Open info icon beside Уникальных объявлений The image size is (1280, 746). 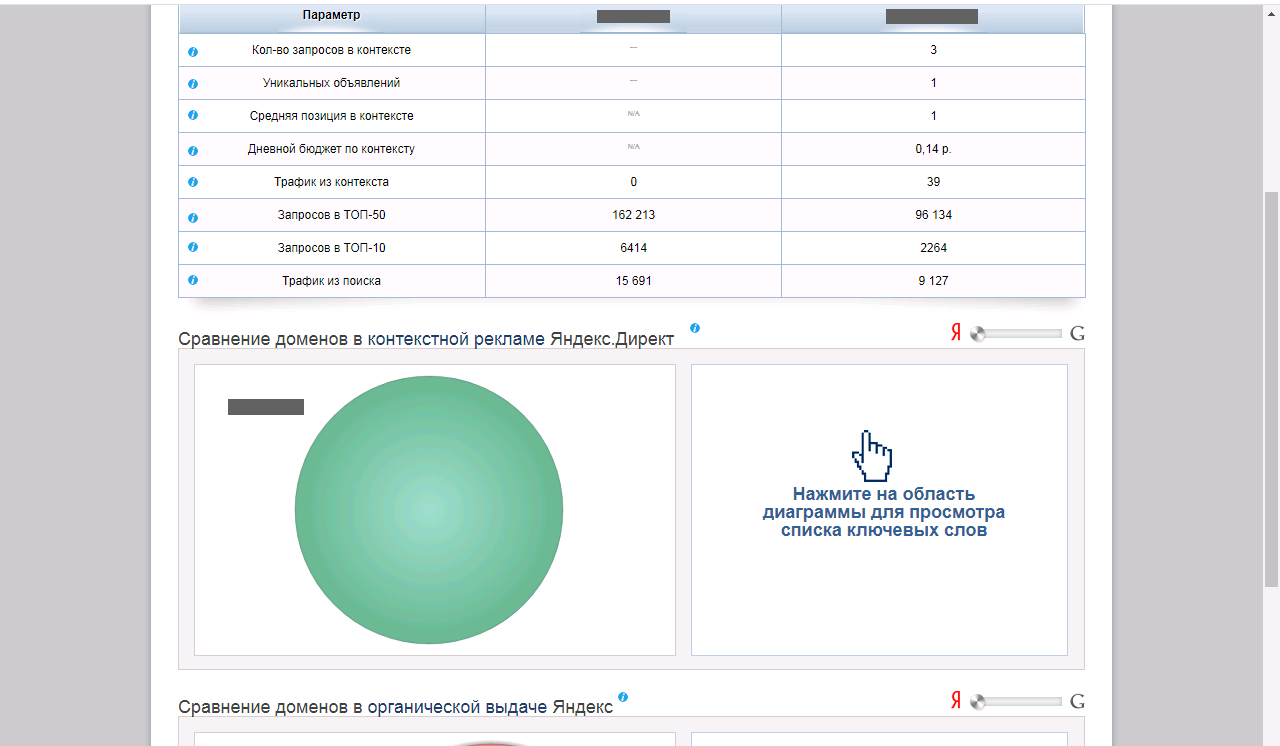pyautogui.click(x=193, y=84)
